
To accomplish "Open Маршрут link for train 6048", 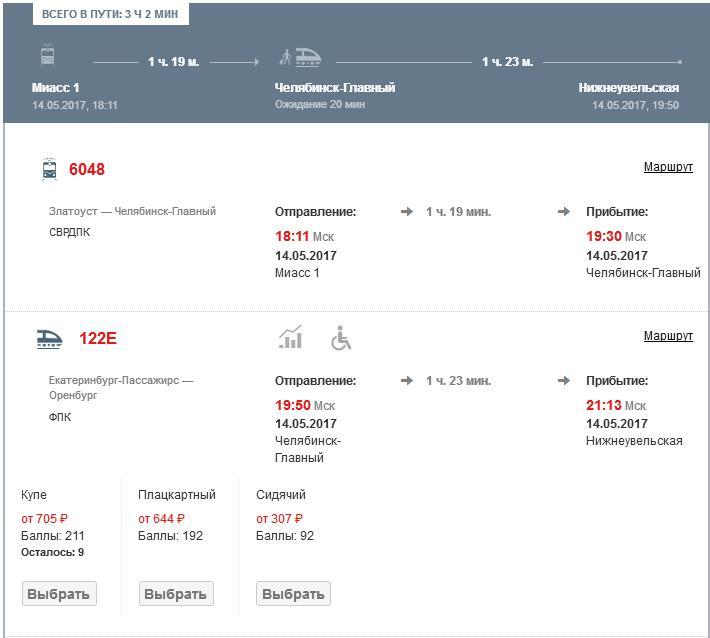I will 667,167.
